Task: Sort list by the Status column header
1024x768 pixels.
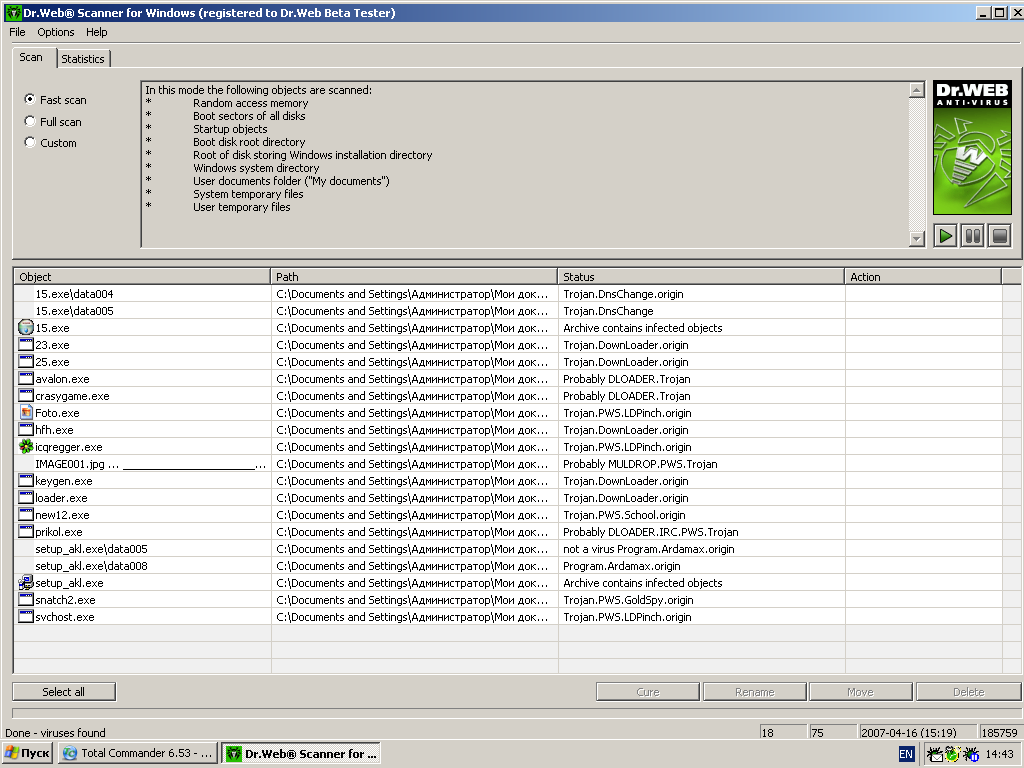Action: point(701,277)
